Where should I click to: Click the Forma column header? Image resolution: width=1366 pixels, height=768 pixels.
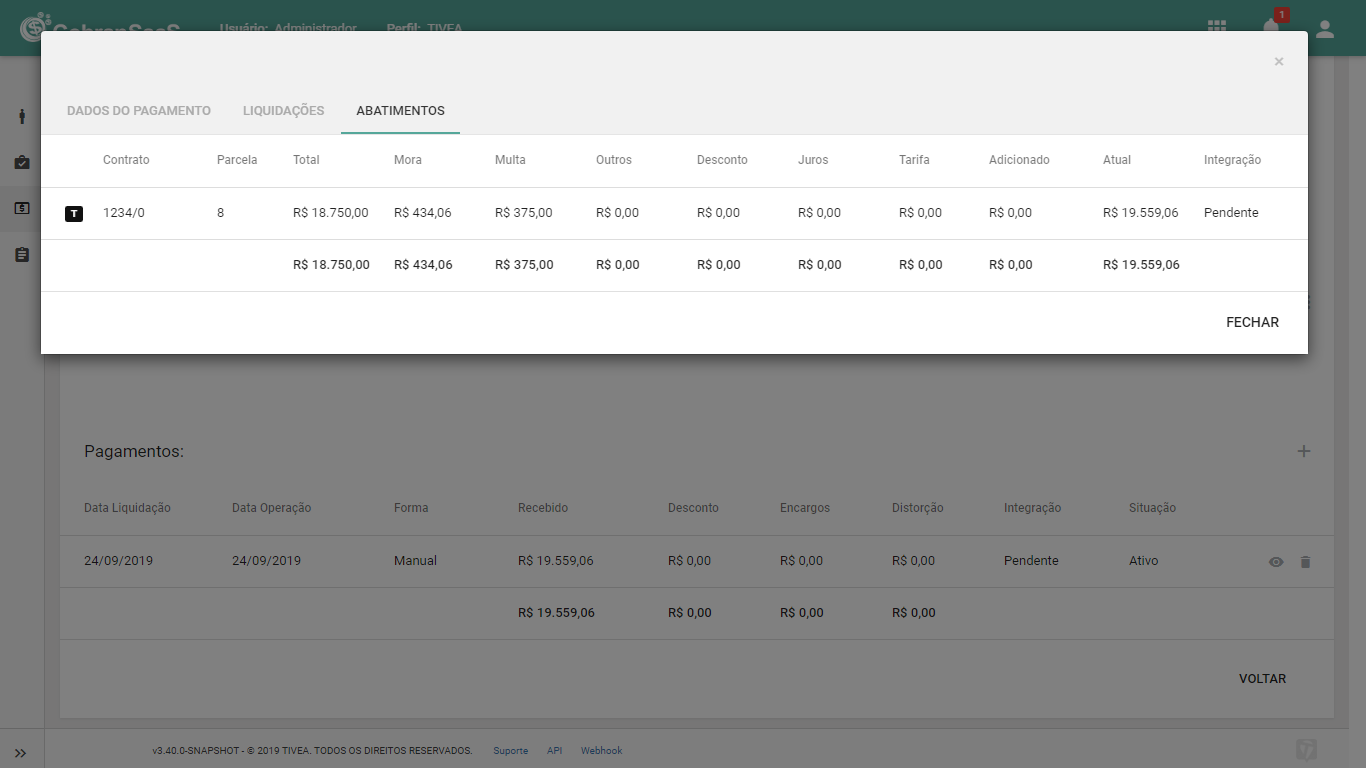click(x=411, y=508)
